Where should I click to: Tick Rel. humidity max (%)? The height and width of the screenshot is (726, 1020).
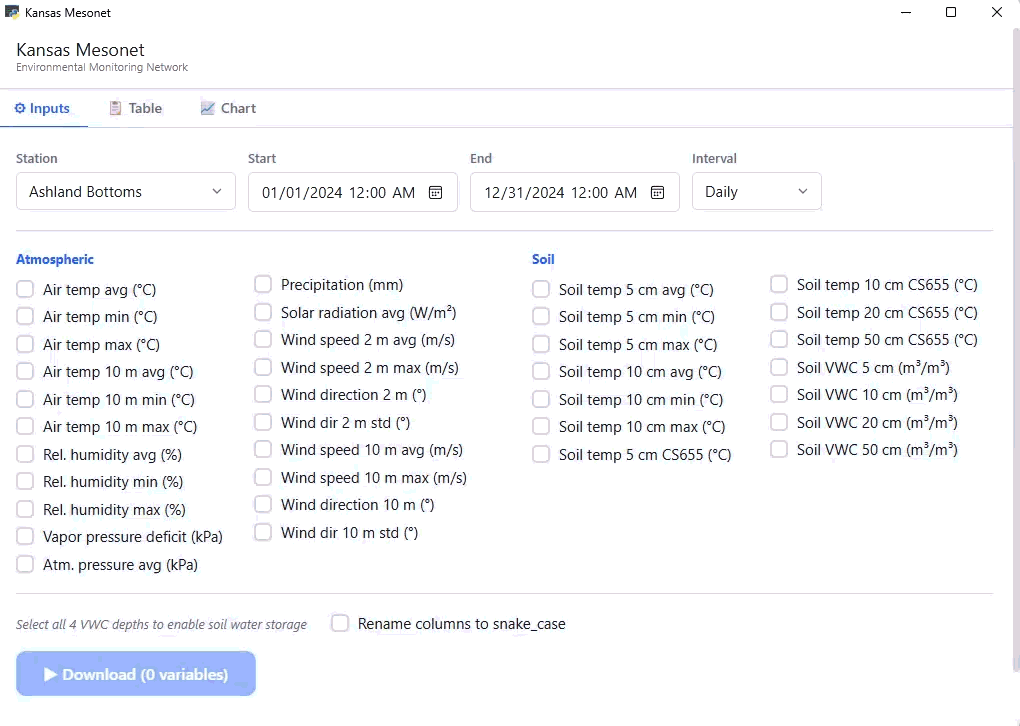point(25,509)
